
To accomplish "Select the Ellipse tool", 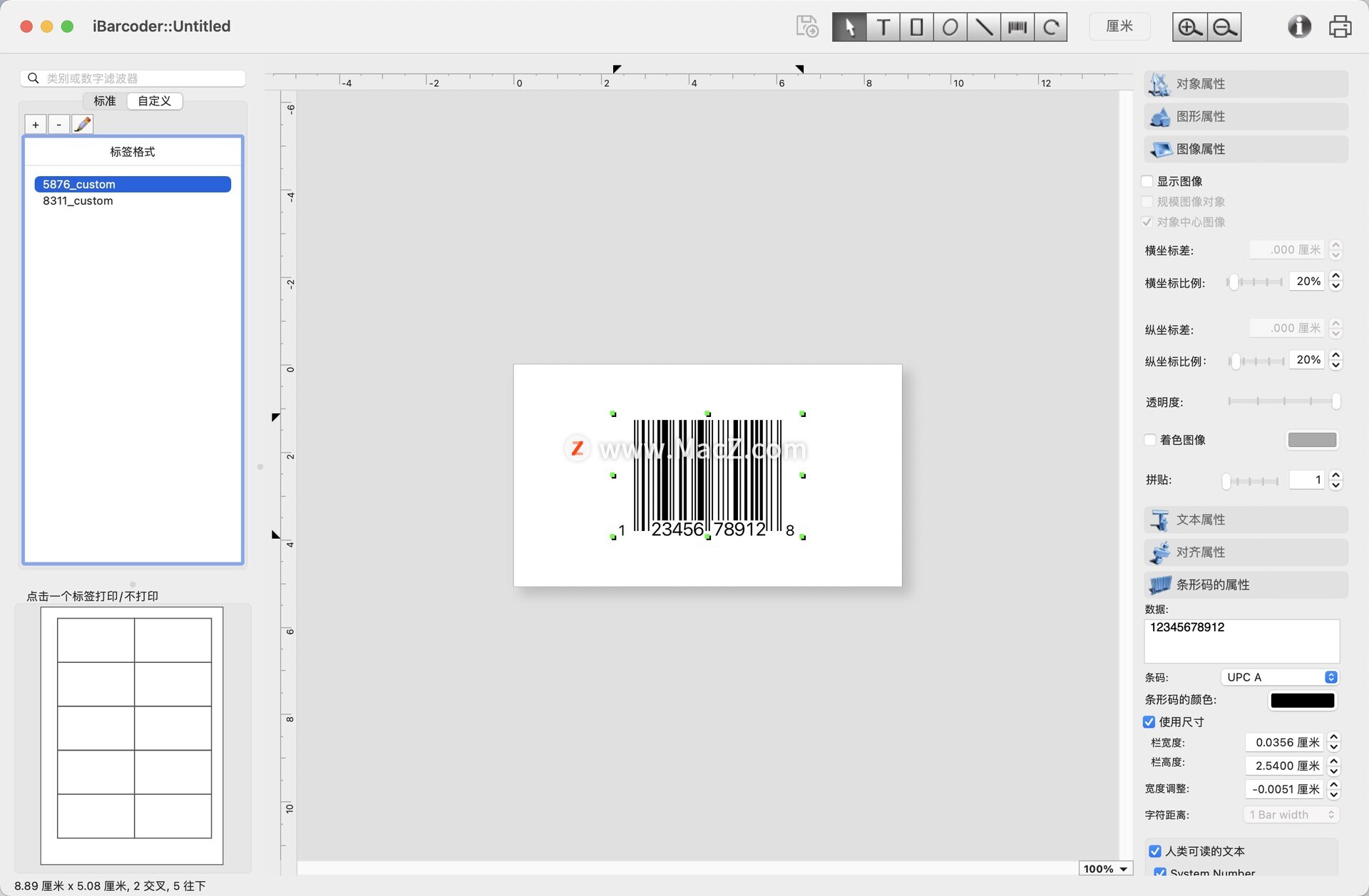I will [x=950, y=27].
